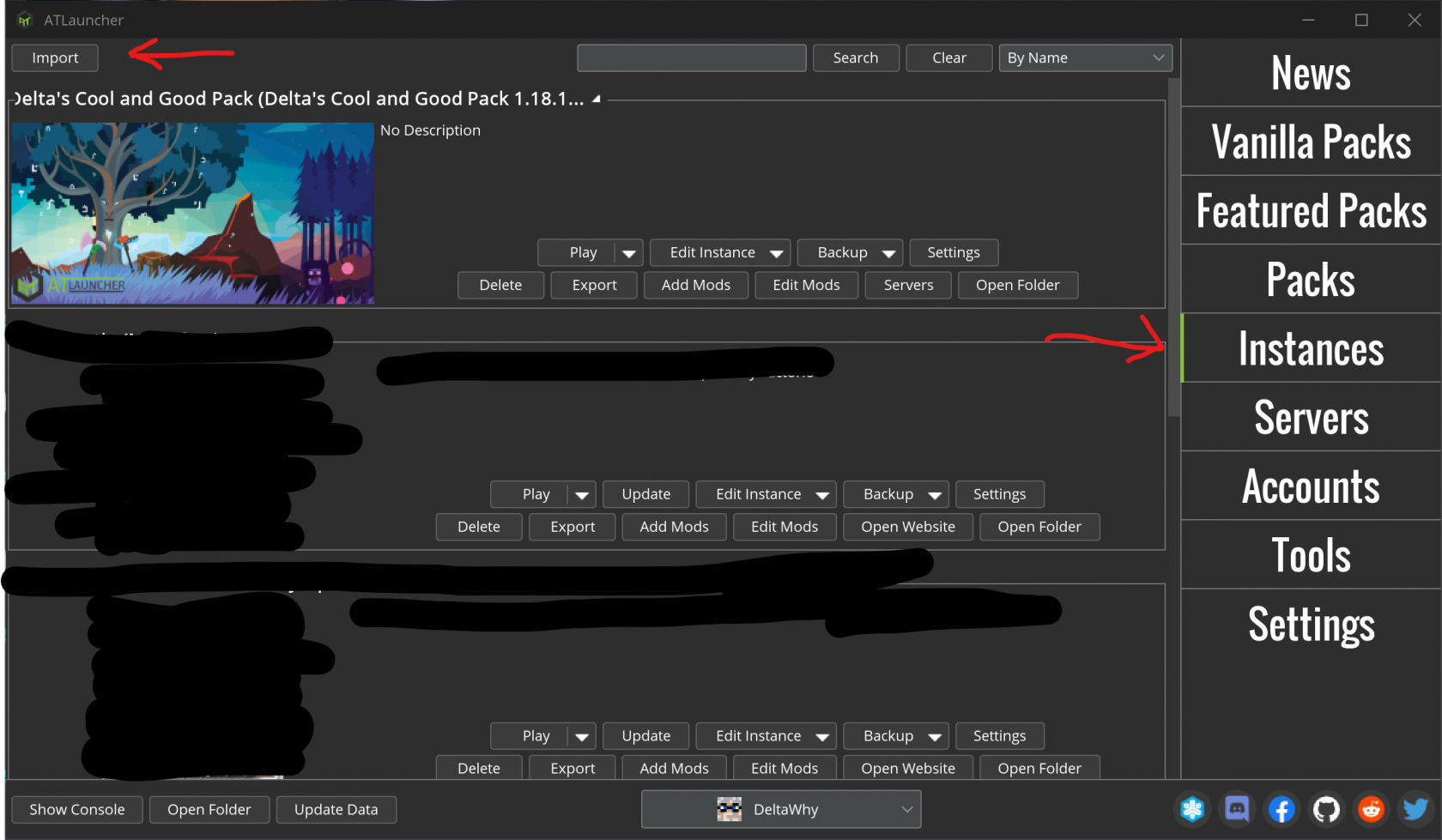Collapse Delta's Cool and Good Pack section

(596, 98)
